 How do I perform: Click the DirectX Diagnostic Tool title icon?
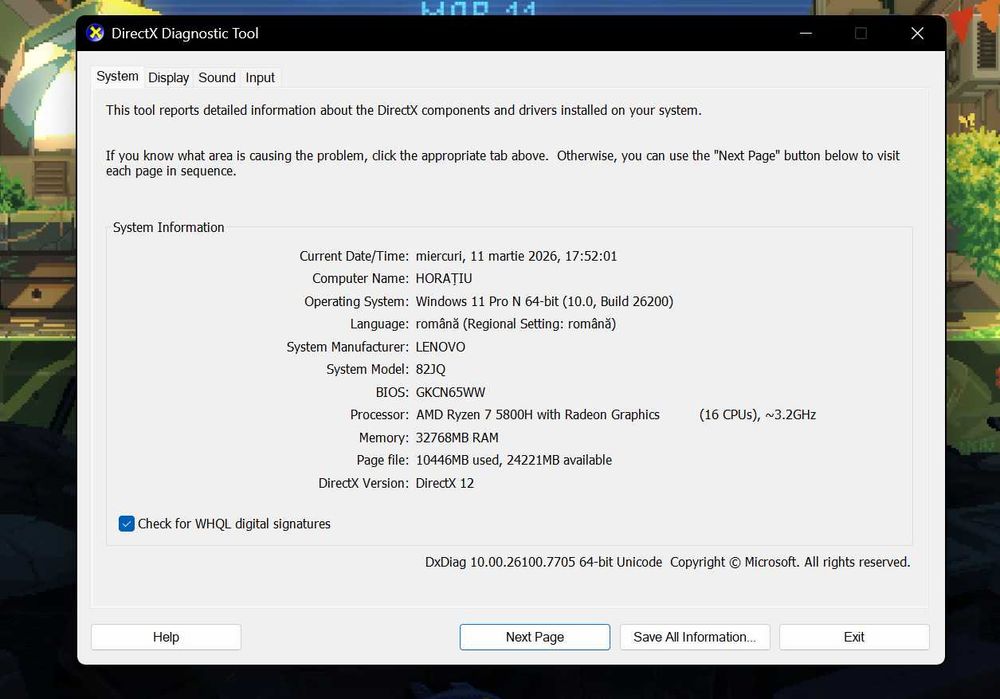pyautogui.click(x=95, y=33)
